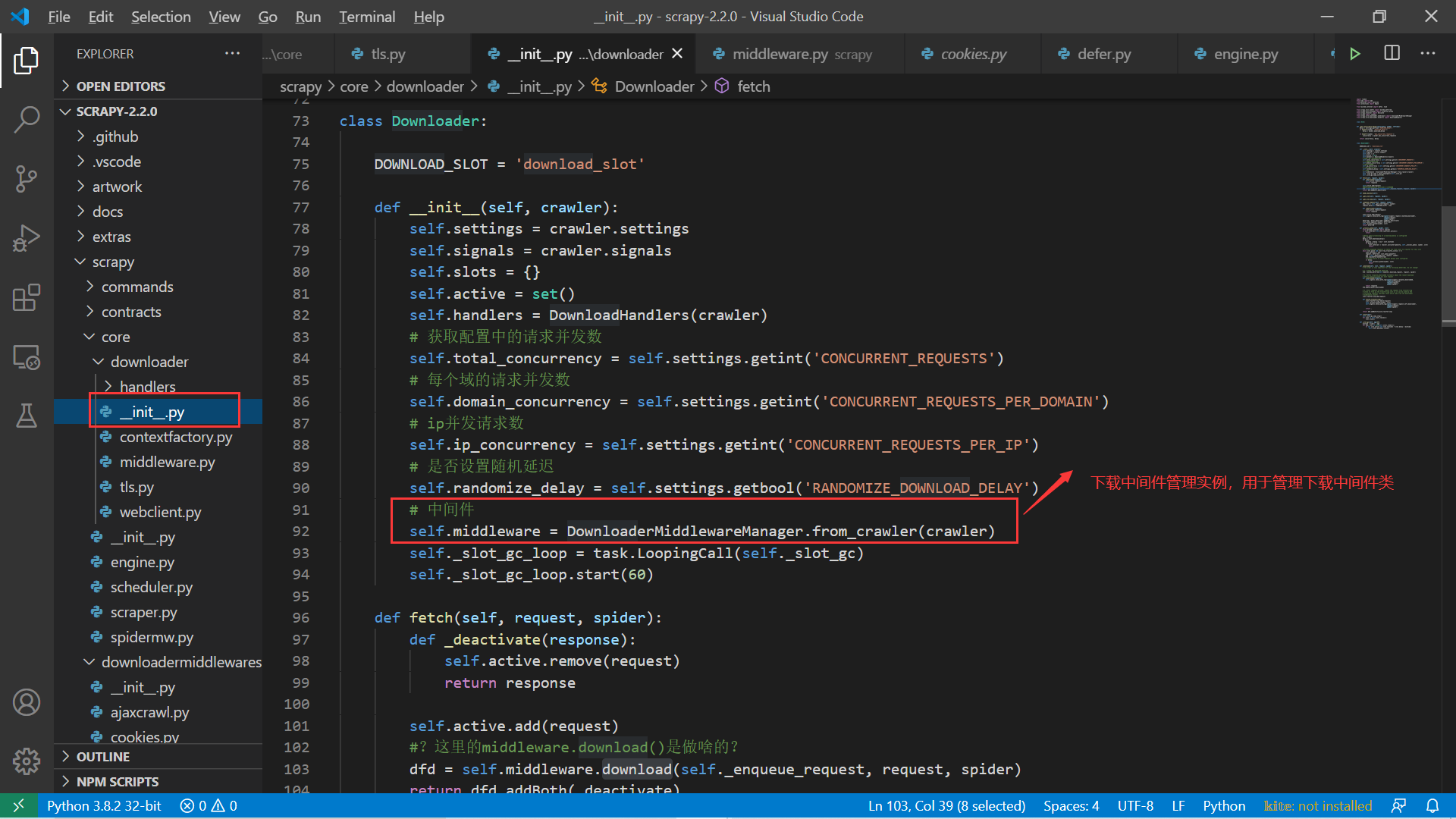Screen dimensions: 1456x819
Task: Close the __init__.py downloader tab
Action: point(677,54)
